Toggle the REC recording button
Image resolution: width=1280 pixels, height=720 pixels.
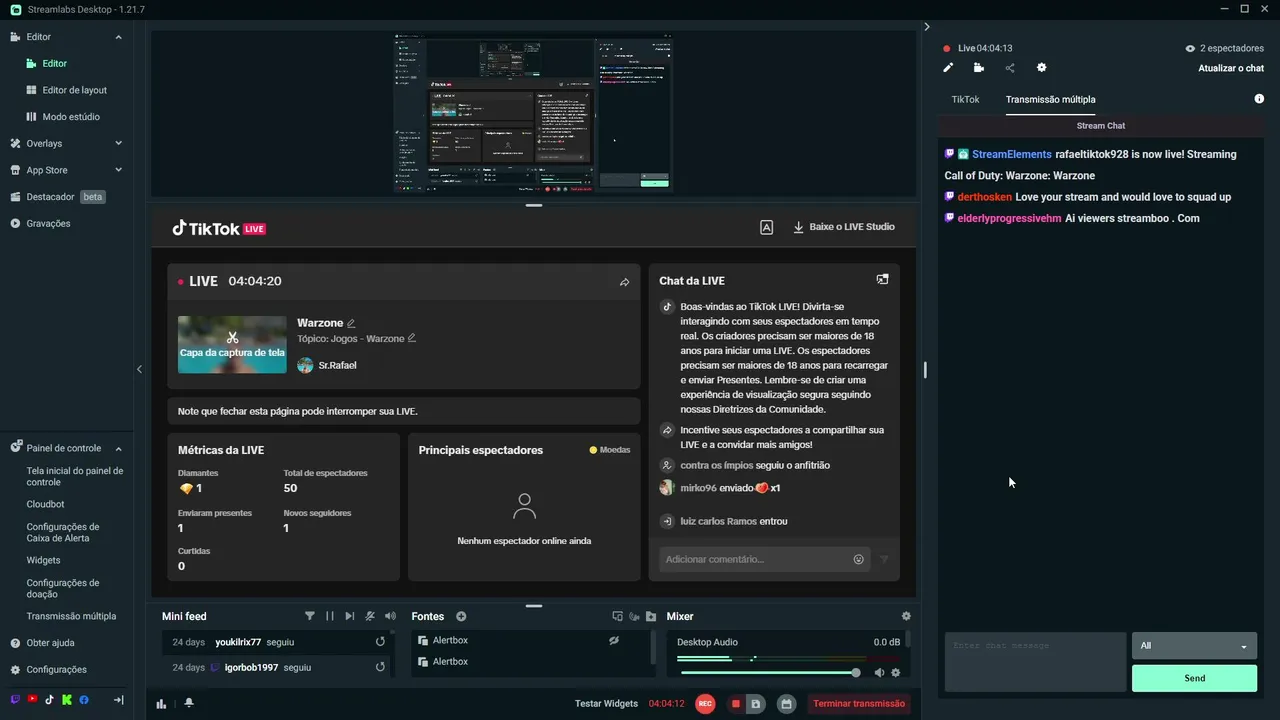click(705, 704)
